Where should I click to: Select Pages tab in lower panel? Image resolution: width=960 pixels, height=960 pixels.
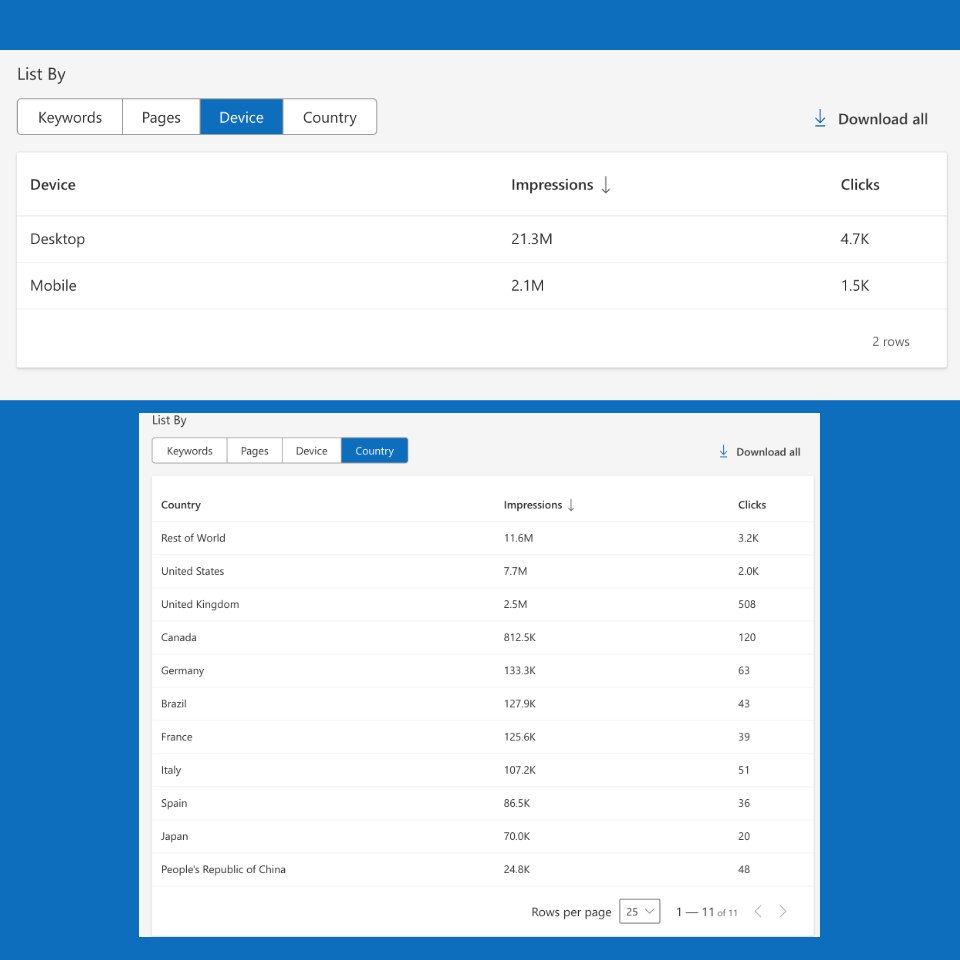pos(254,451)
